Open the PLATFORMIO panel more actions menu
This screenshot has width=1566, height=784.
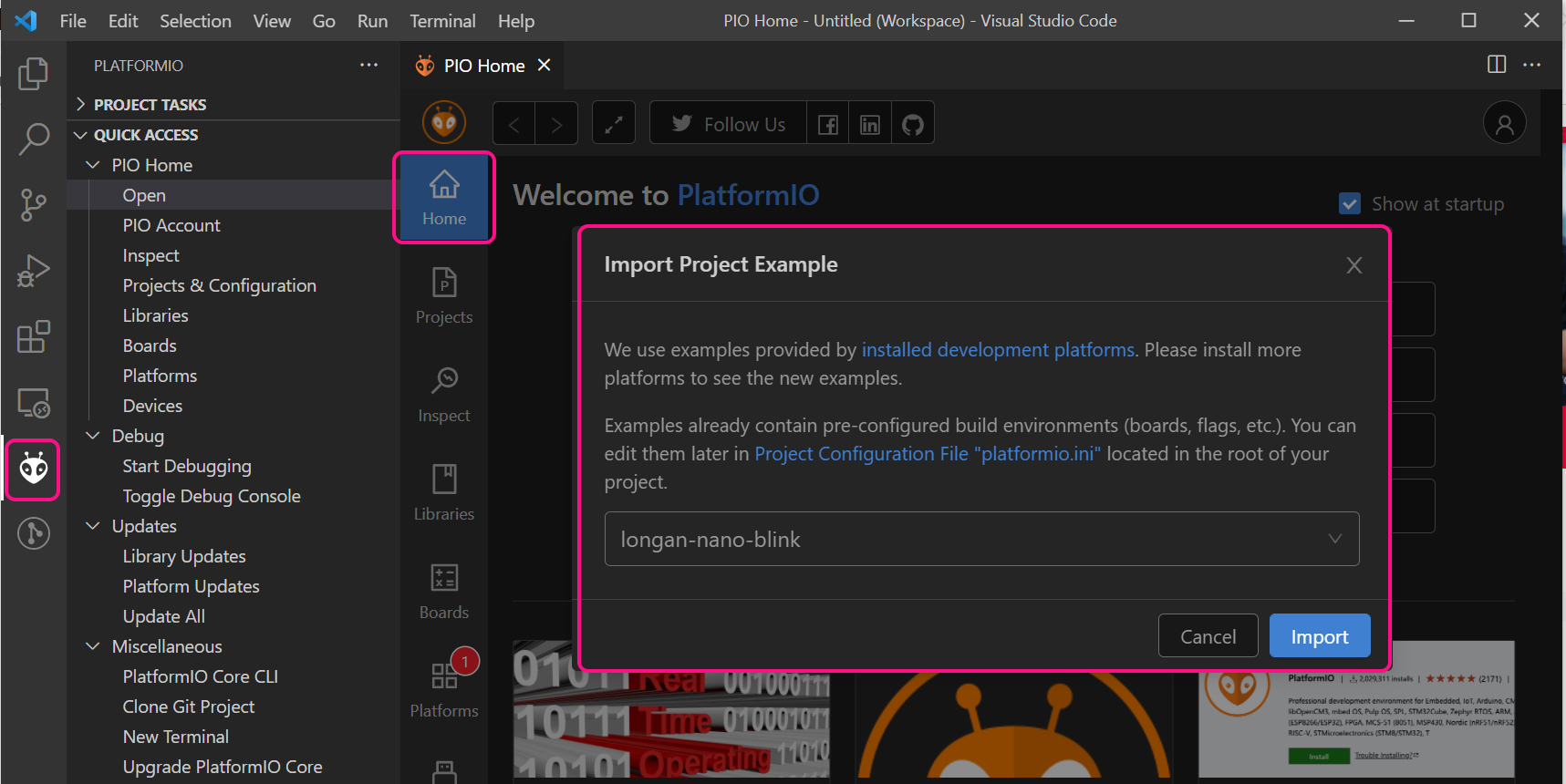pyautogui.click(x=368, y=65)
